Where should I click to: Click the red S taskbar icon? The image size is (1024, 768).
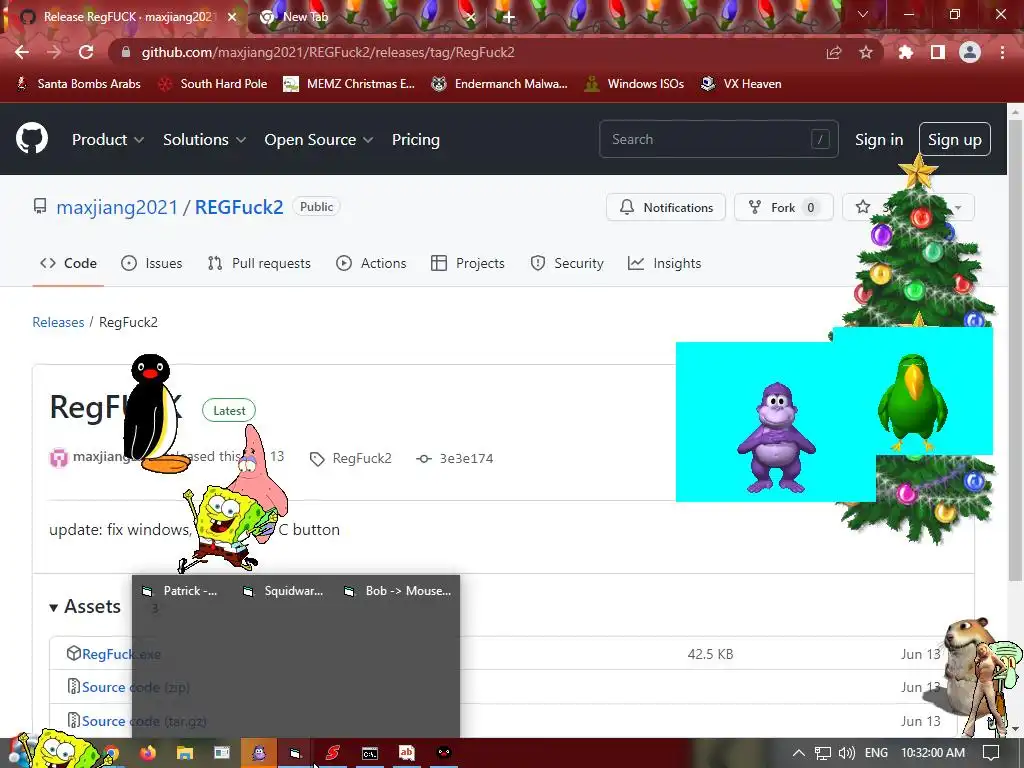(332, 753)
